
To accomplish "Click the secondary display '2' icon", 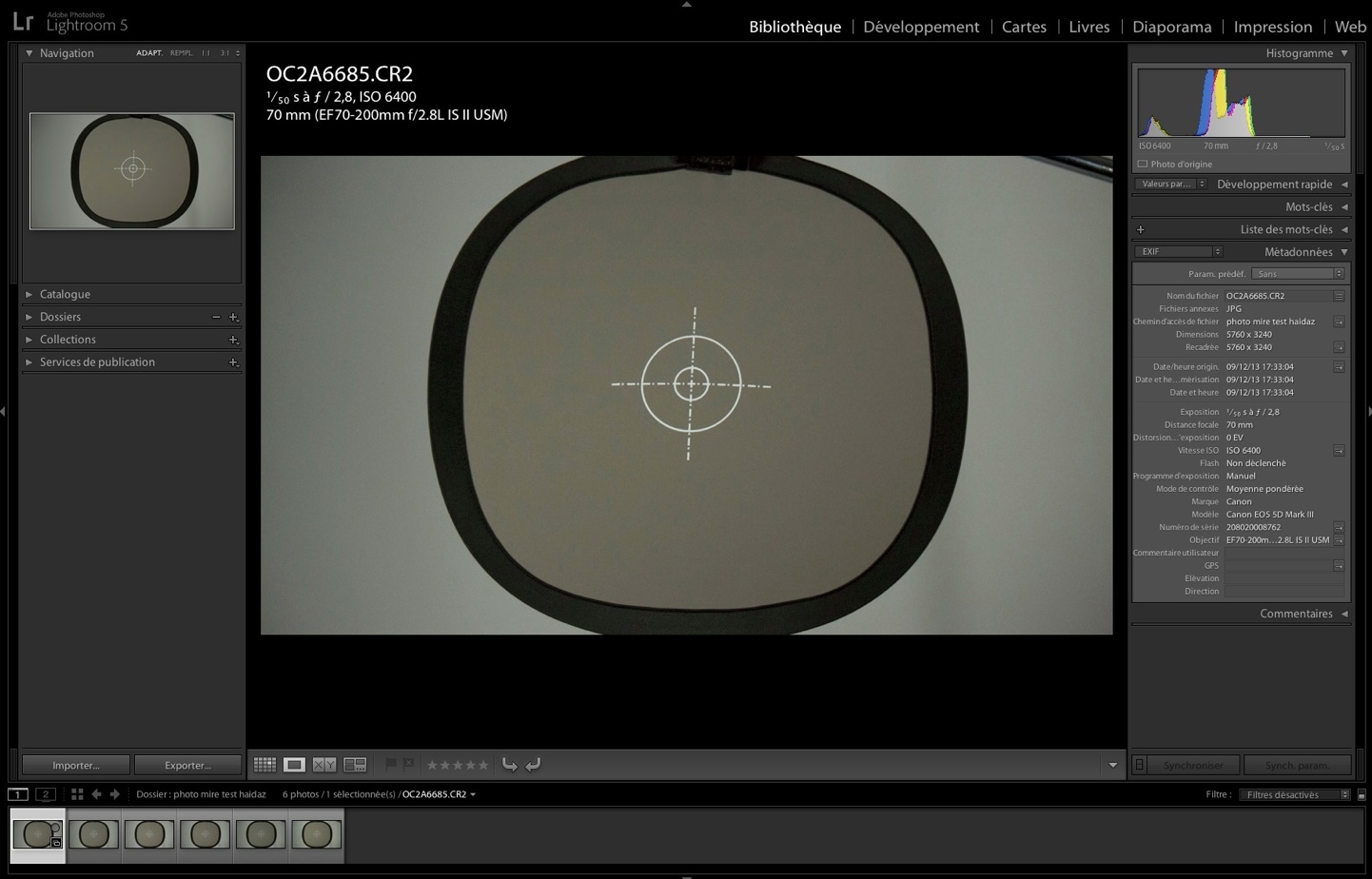I will [45, 794].
